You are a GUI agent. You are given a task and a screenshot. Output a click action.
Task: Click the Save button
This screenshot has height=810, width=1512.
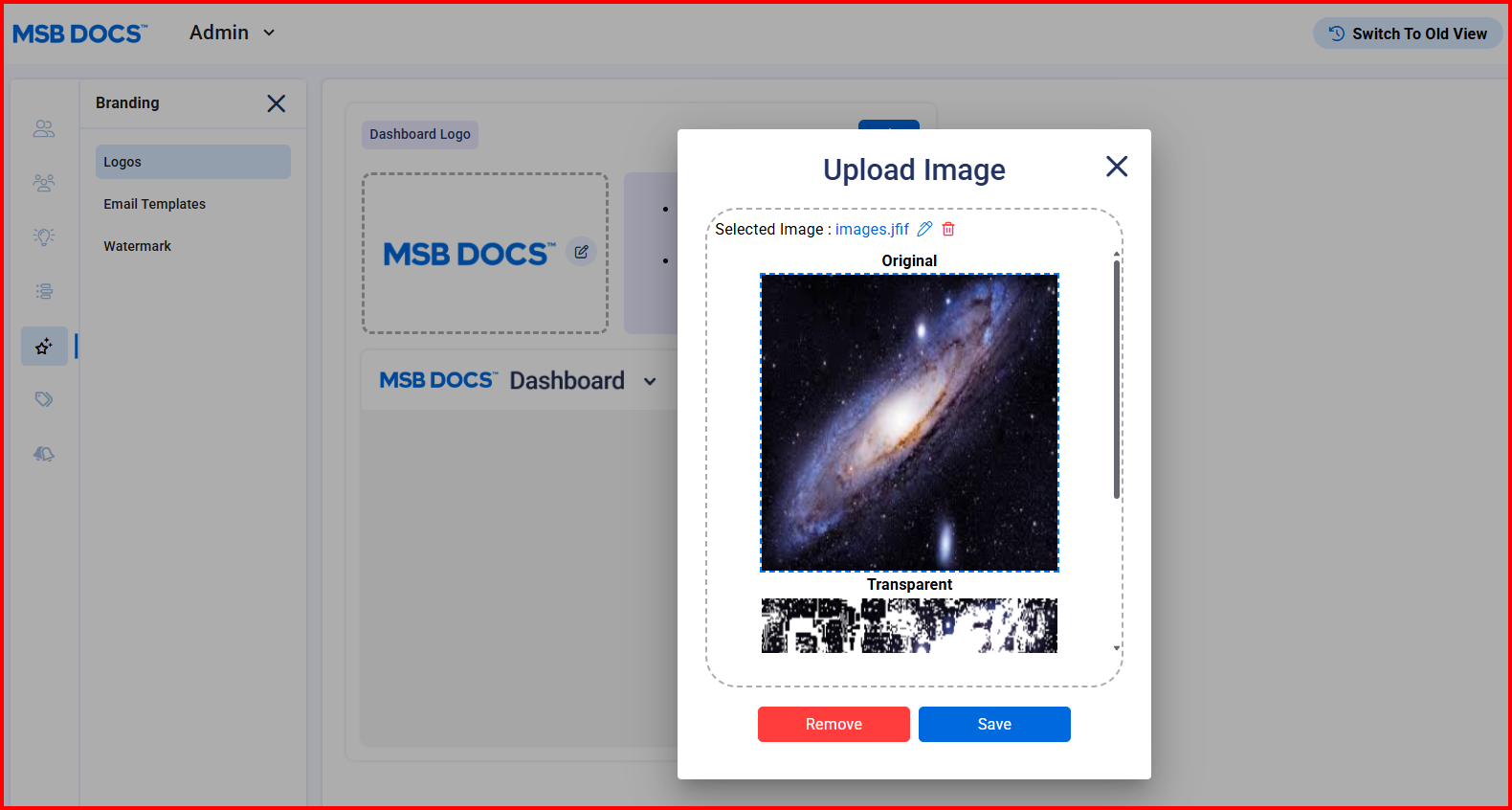click(994, 724)
